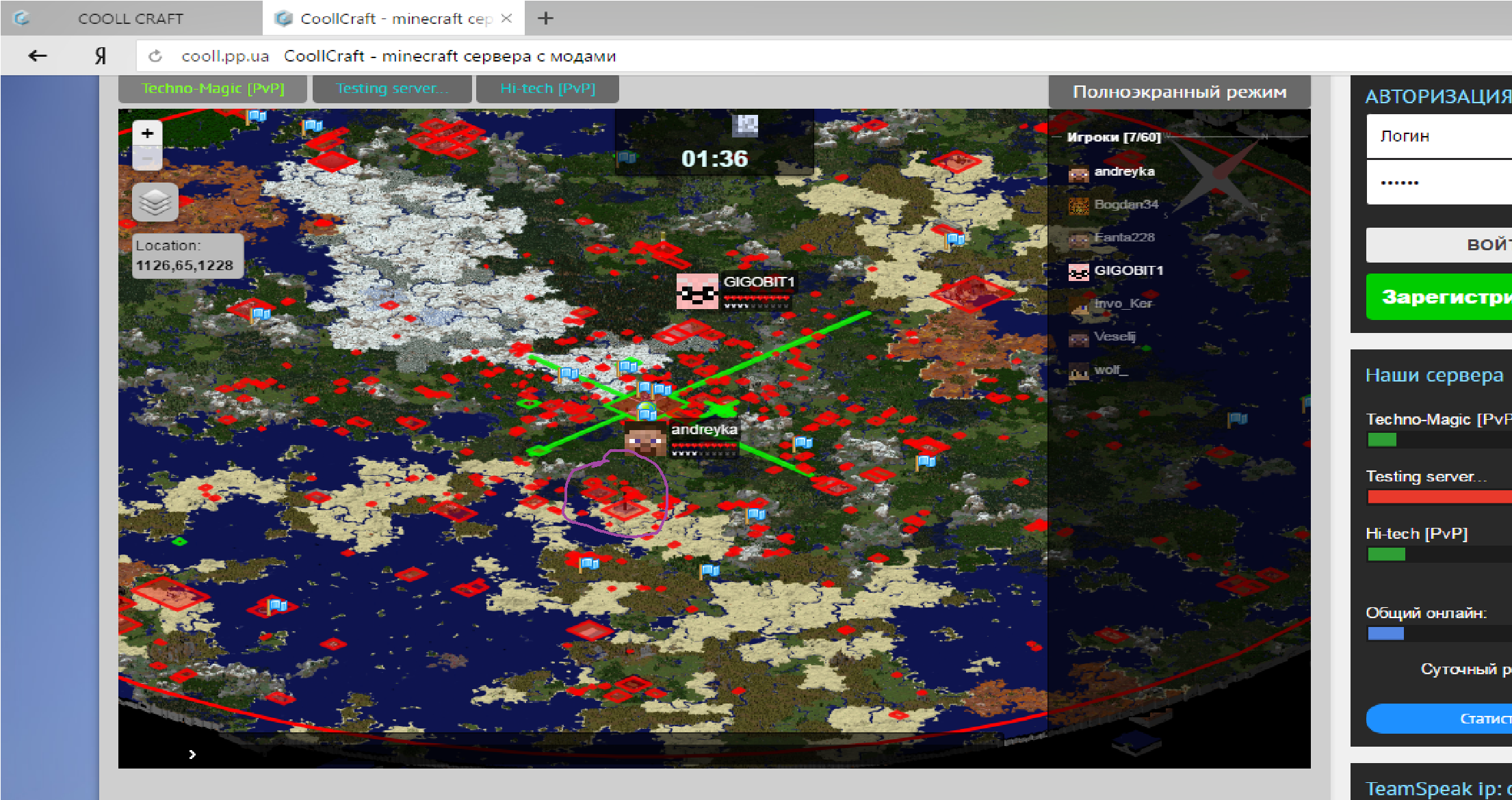Viewport: 1512px width, 800px height.
Task: Click the andreyka player head on the map
Action: click(x=645, y=440)
